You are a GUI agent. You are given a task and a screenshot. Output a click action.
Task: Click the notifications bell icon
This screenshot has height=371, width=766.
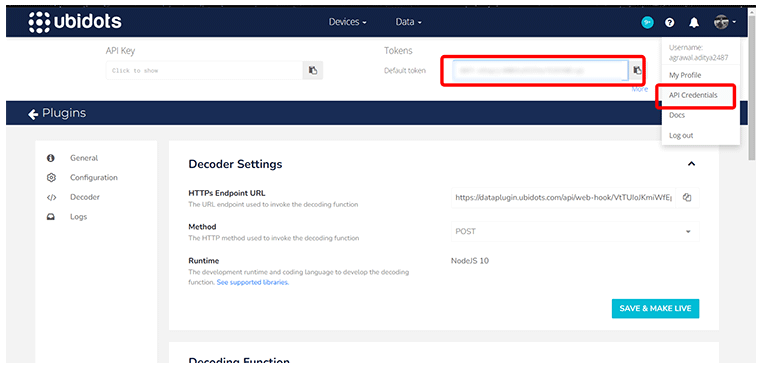click(x=694, y=22)
